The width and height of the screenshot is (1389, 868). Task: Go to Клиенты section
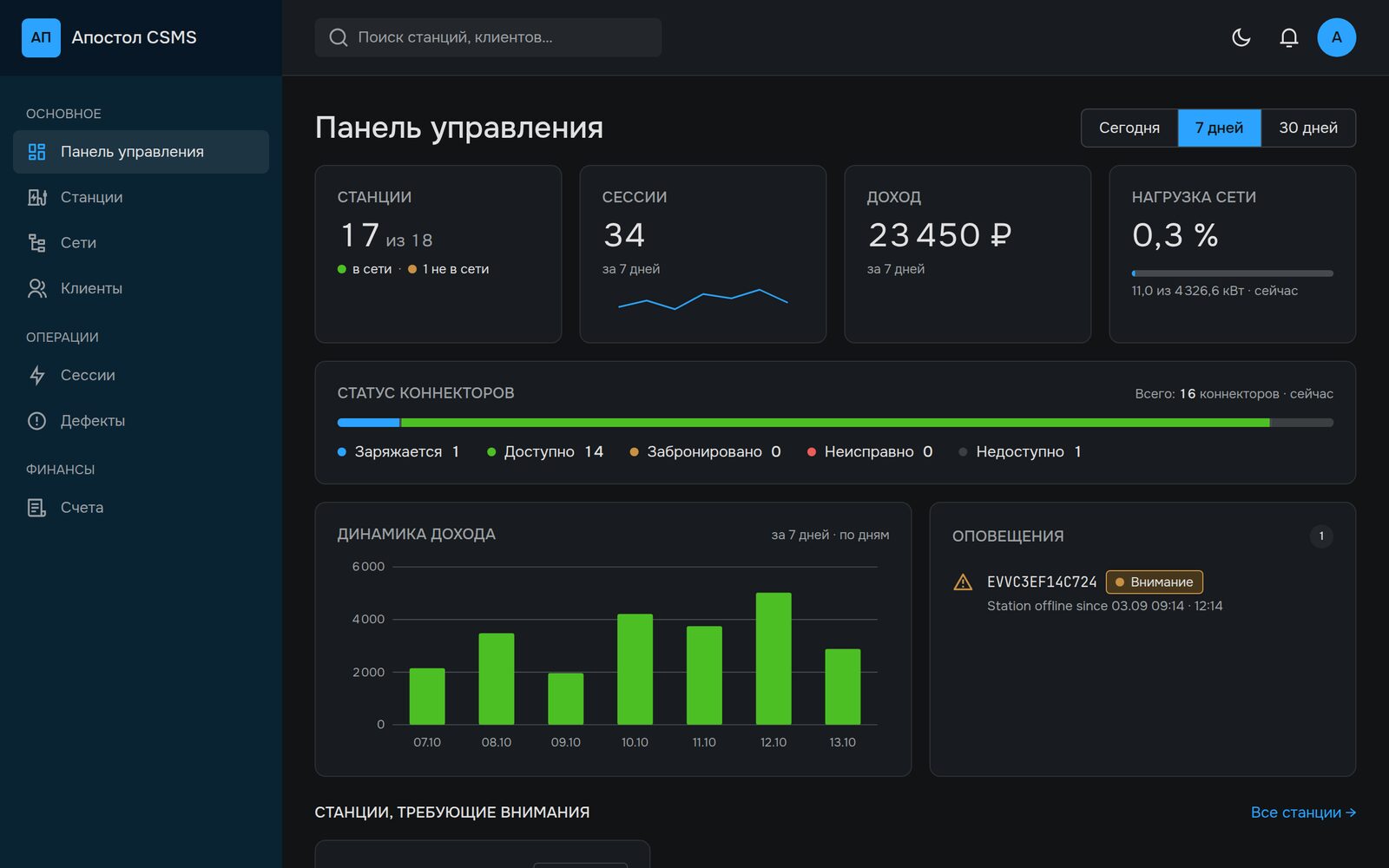141,288
